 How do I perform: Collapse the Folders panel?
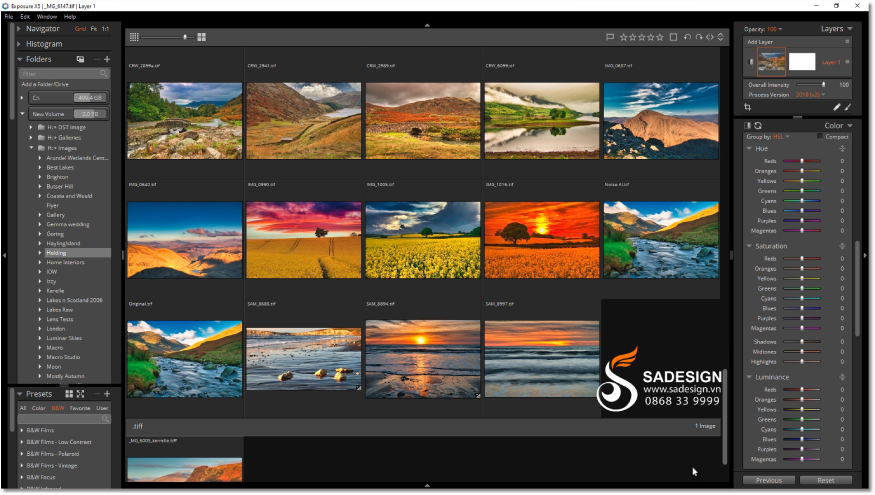(x=20, y=59)
